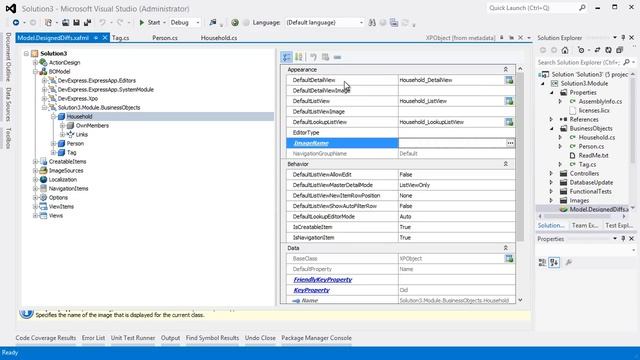
Task: Open the ImageName ellipsis picker button
Action: [x=510, y=143]
